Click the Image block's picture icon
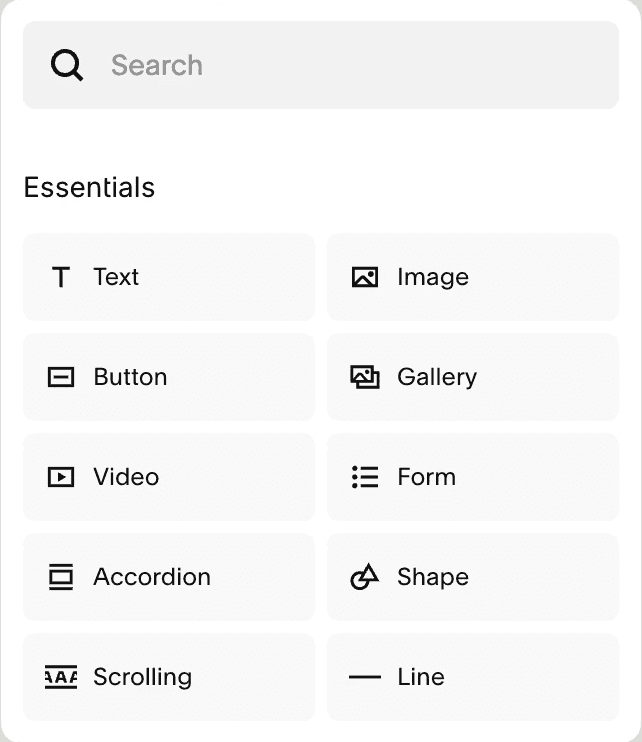 [x=365, y=277]
